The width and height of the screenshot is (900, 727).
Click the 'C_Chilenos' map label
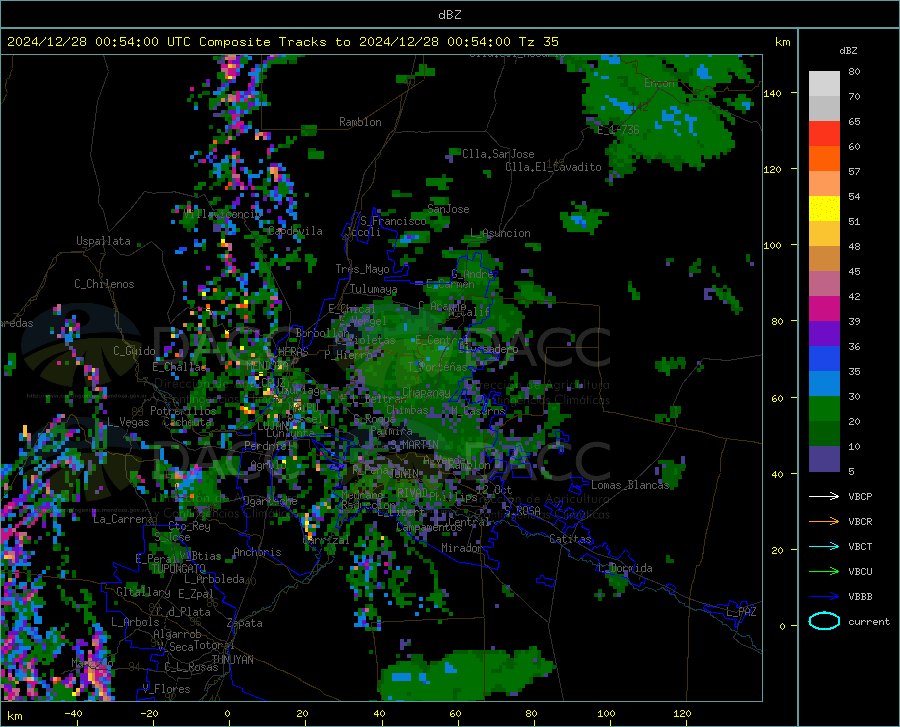click(x=104, y=284)
